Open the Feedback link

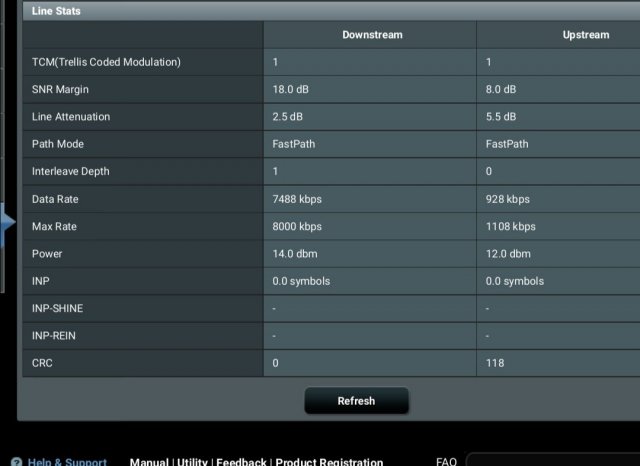pyautogui.click(x=241, y=462)
